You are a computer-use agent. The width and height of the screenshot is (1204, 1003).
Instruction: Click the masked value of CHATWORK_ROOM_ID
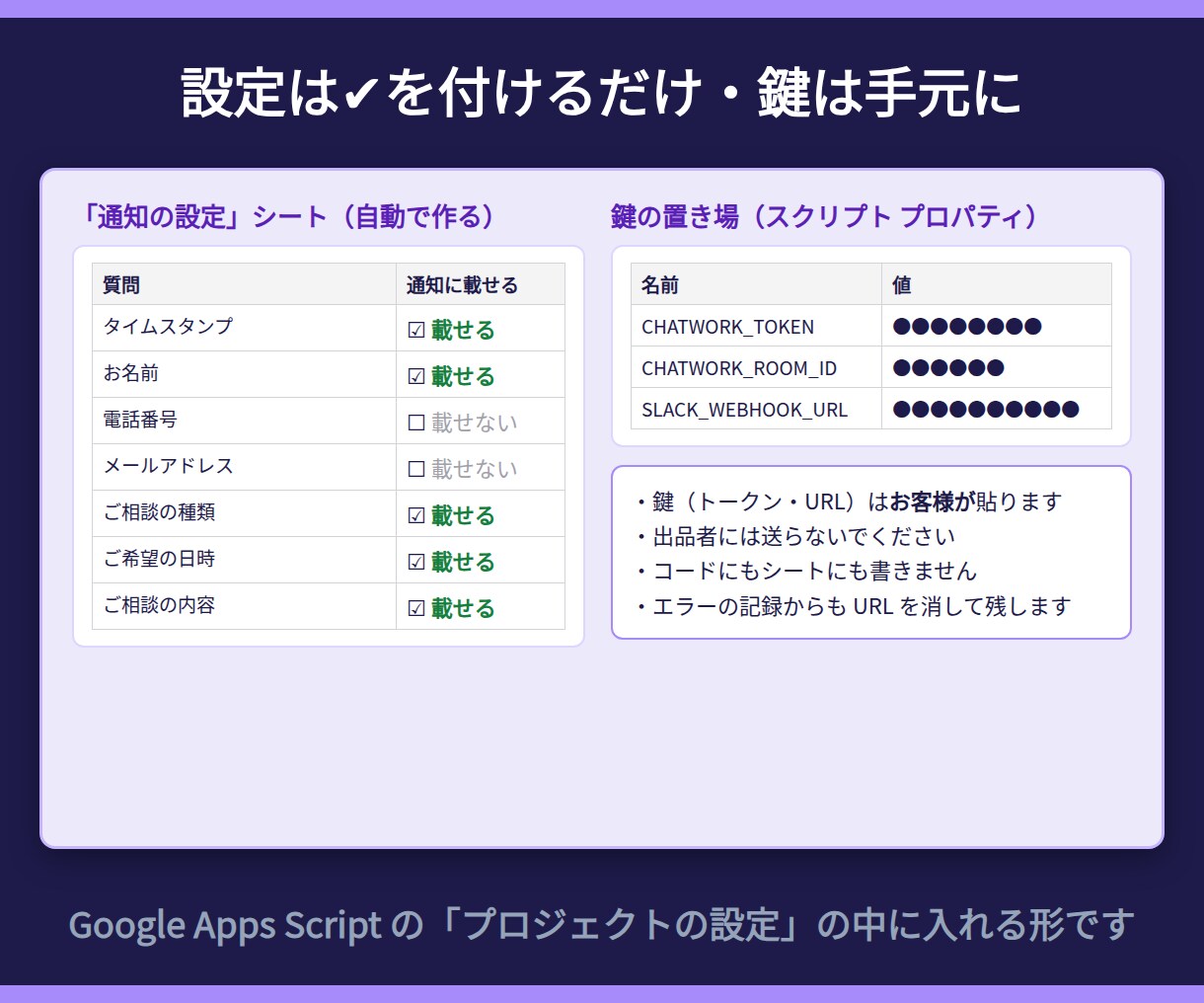coord(948,368)
